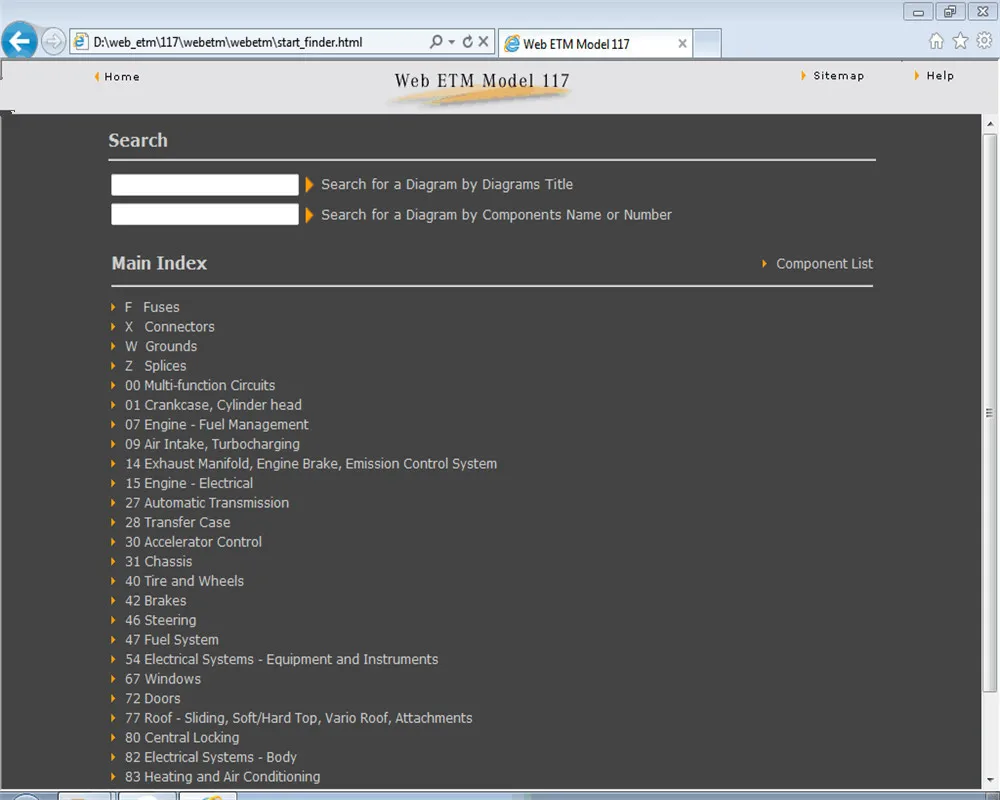This screenshot has width=1000, height=800.
Task: Open W Grounds index entry
Action: click(161, 346)
